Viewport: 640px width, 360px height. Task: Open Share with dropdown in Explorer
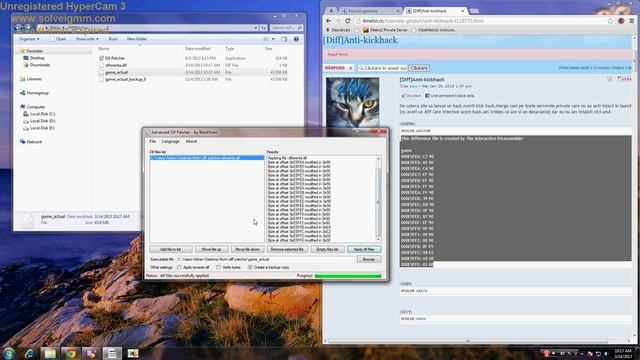click(87, 39)
